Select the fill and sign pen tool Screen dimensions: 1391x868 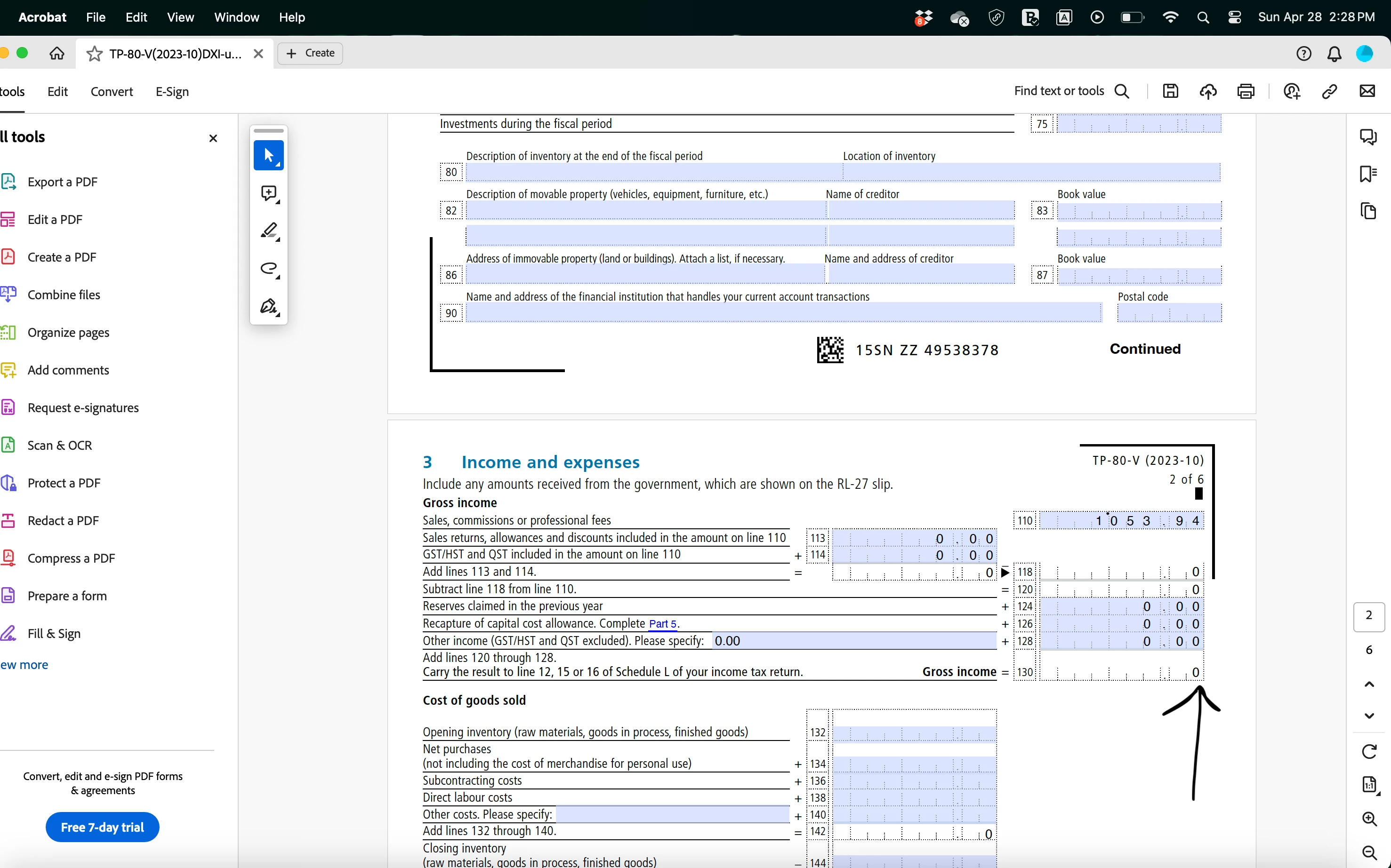[268, 306]
